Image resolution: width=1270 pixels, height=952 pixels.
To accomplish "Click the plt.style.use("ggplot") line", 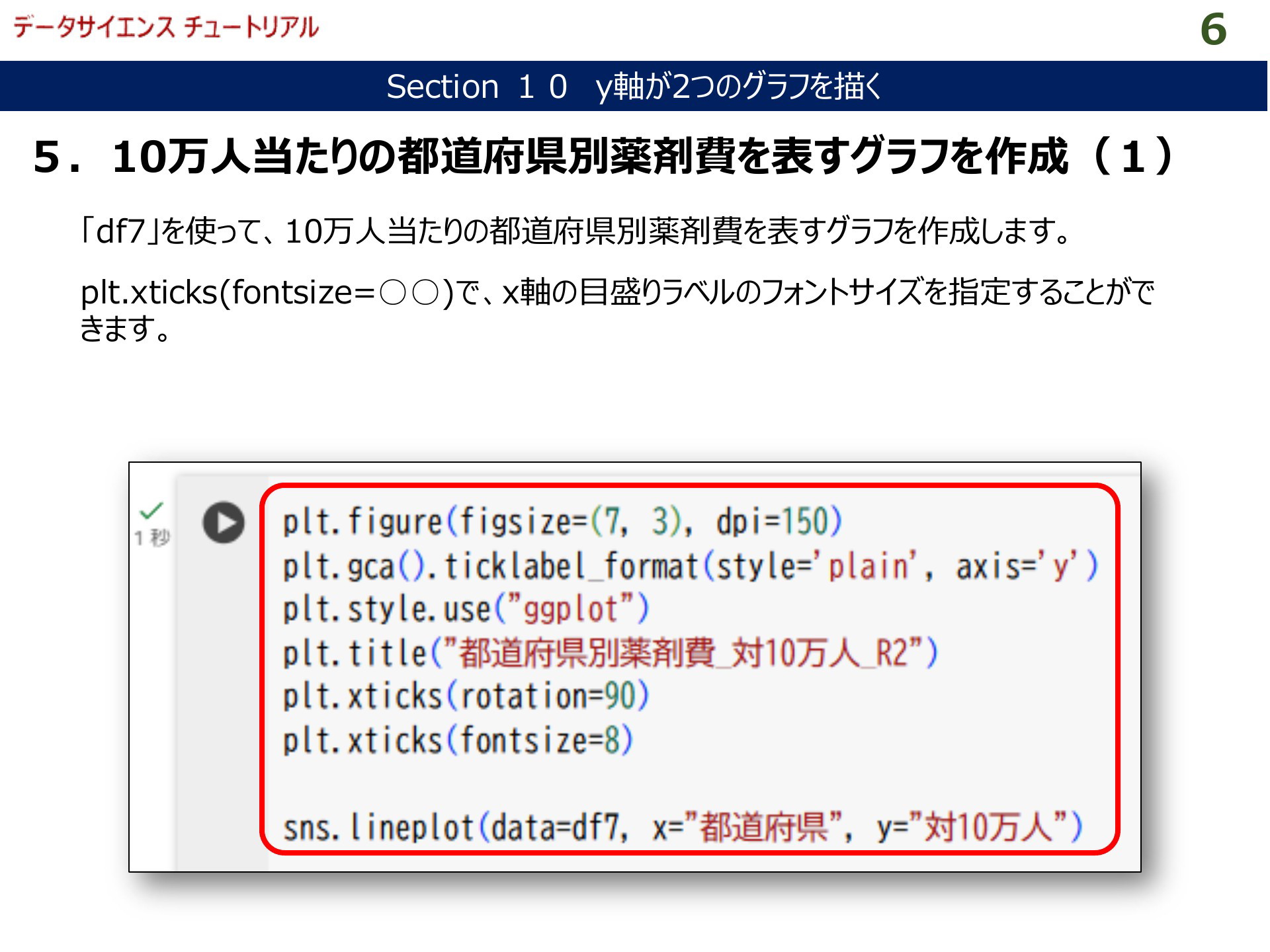I will 466,609.
